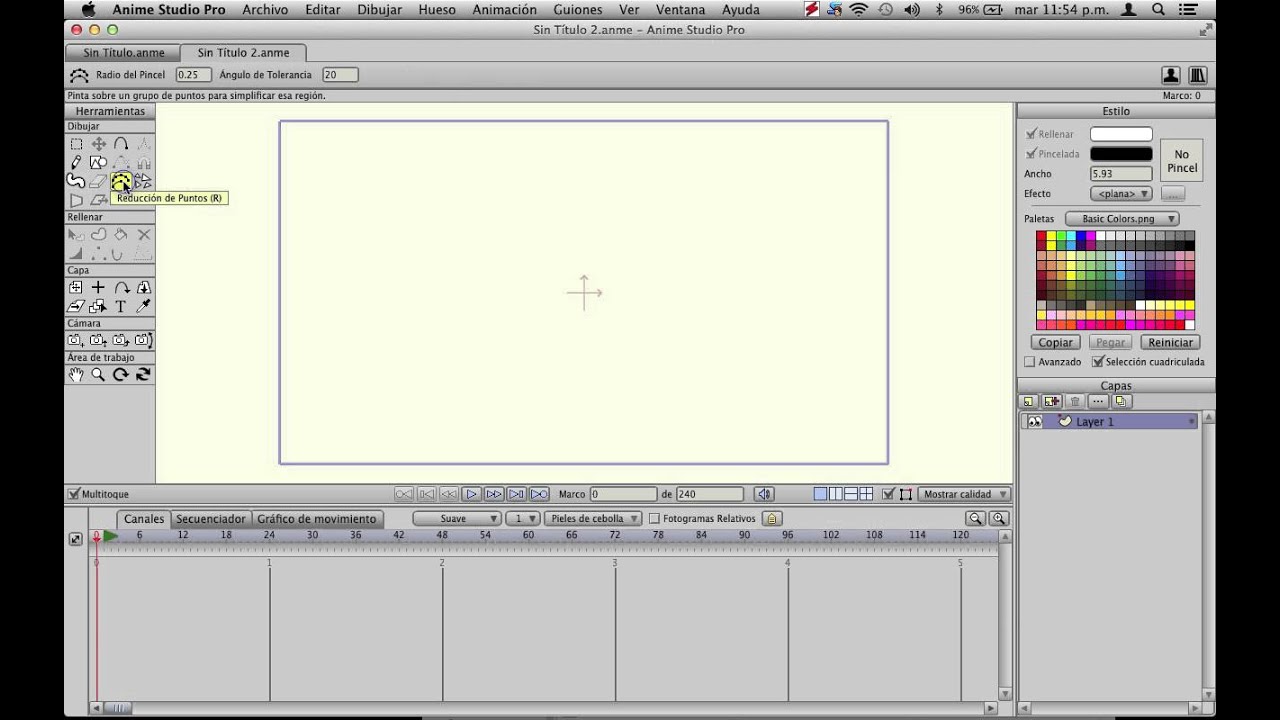The width and height of the screenshot is (1280, 720).
Task: Enable the Avanzado checkbox
Action: pos(1029,362)
